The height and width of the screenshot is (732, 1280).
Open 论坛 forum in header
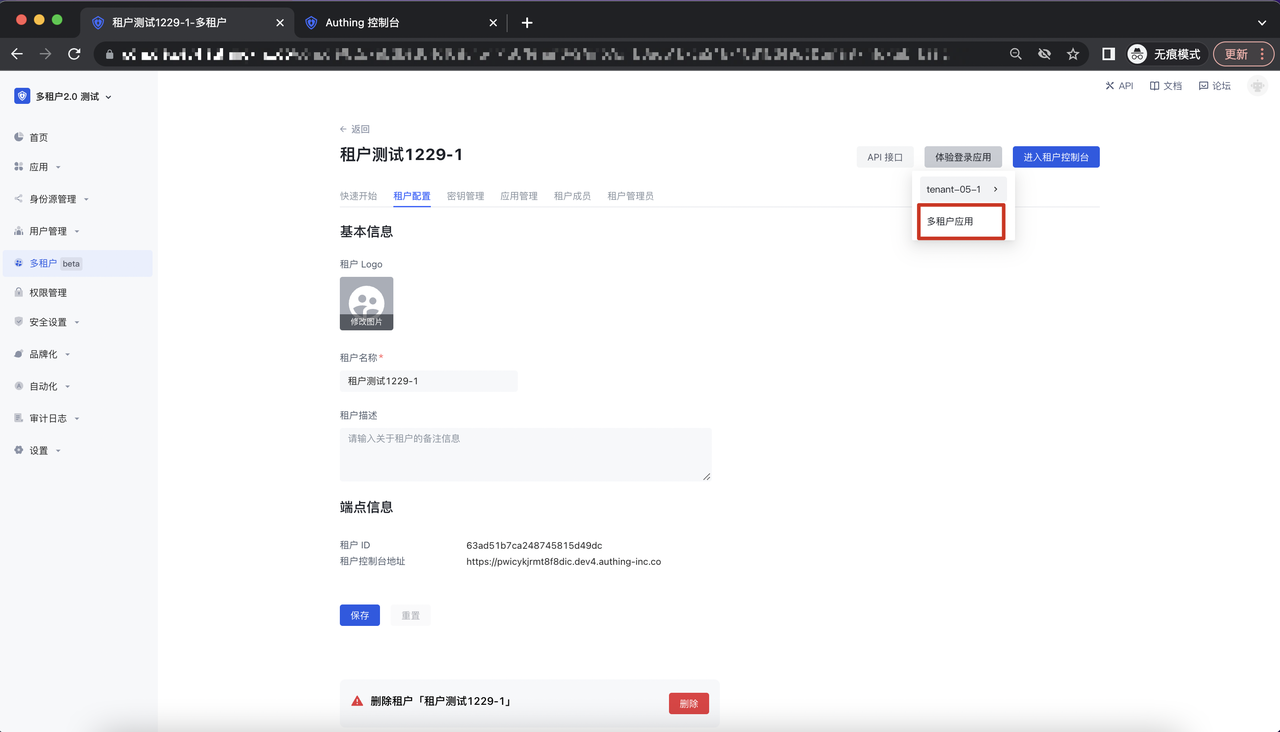click(x=1215, y=86)
